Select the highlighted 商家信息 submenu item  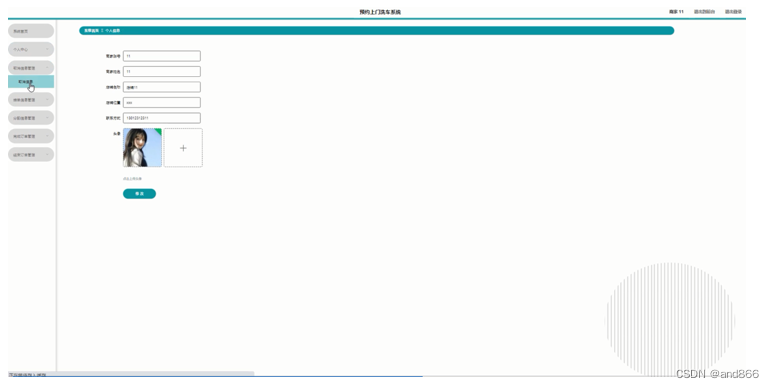pyautogui.click(x=31, y=82)
